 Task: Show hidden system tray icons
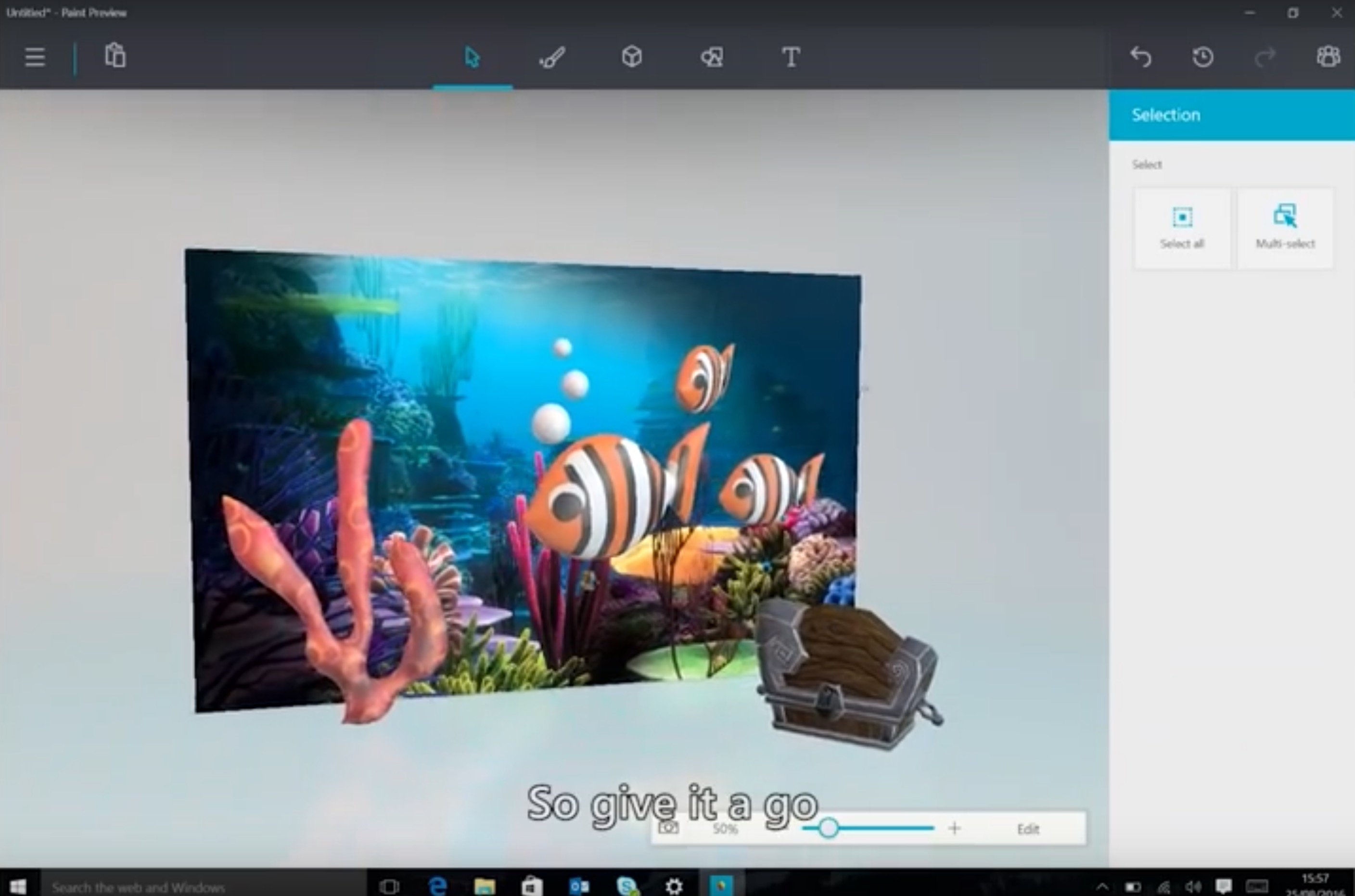(x=1102, y=887)
